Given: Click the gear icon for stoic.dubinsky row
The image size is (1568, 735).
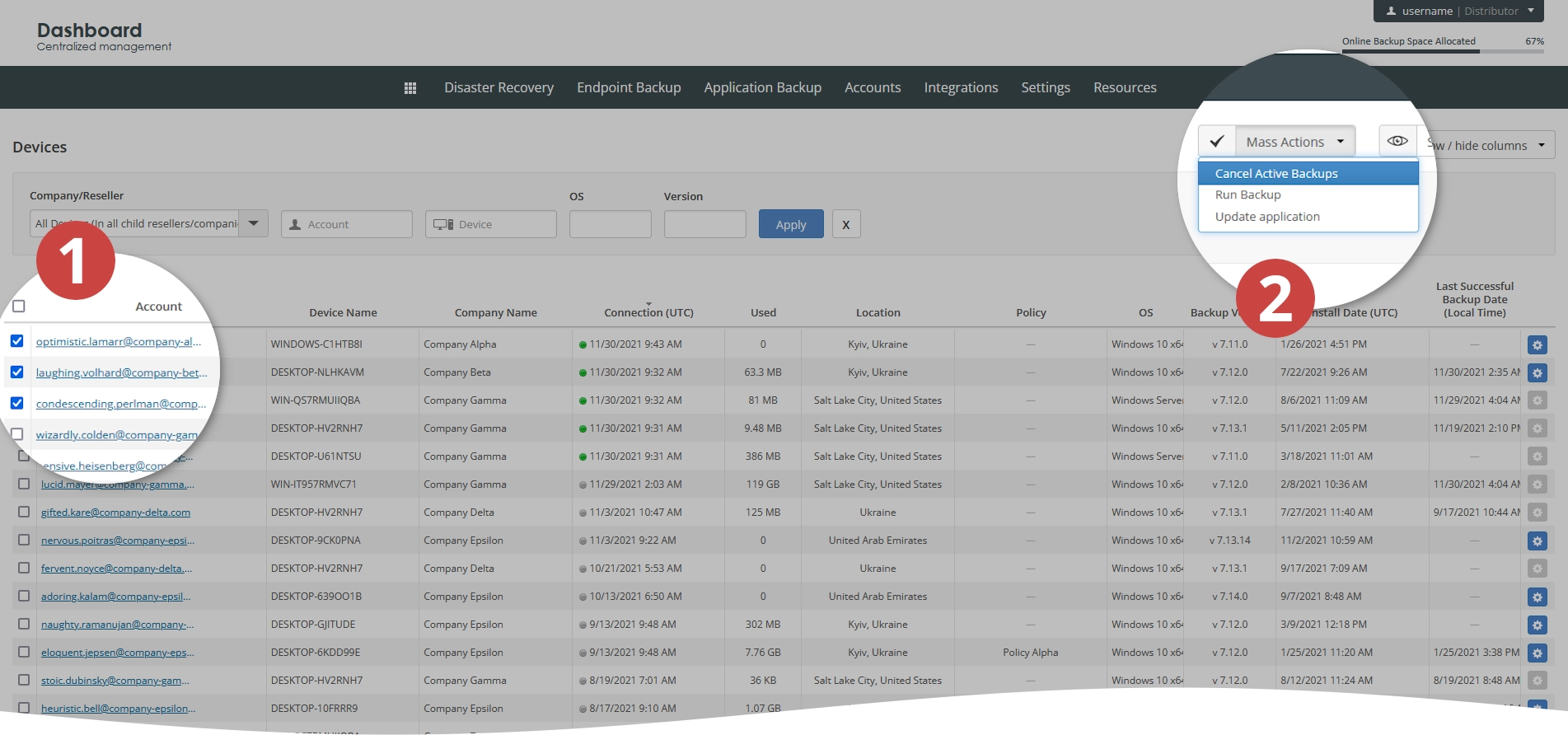Looking at the screenshot, I should (1537, 681).
